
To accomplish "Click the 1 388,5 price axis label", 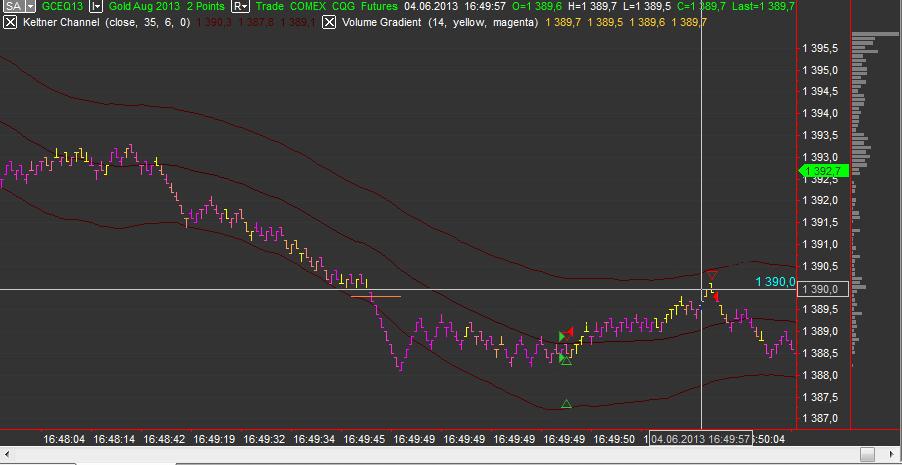I will click(x=820, y=353).
